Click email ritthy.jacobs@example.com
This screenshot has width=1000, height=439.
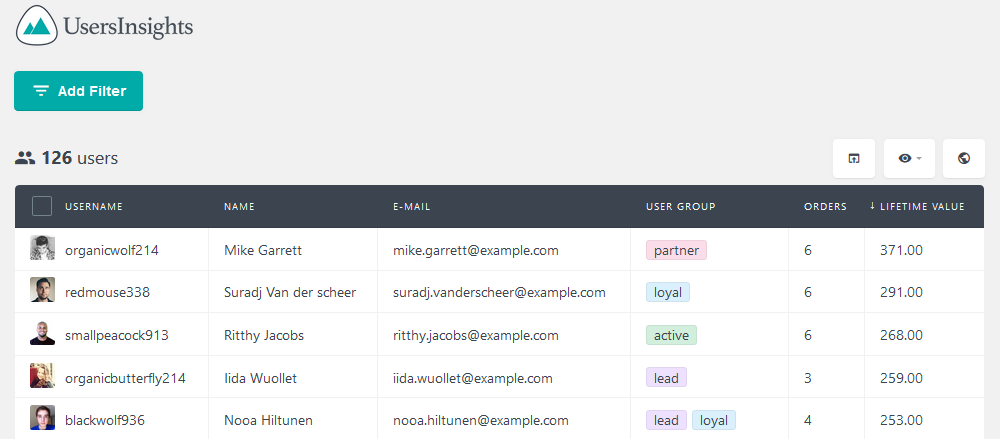tap(476, 336)
